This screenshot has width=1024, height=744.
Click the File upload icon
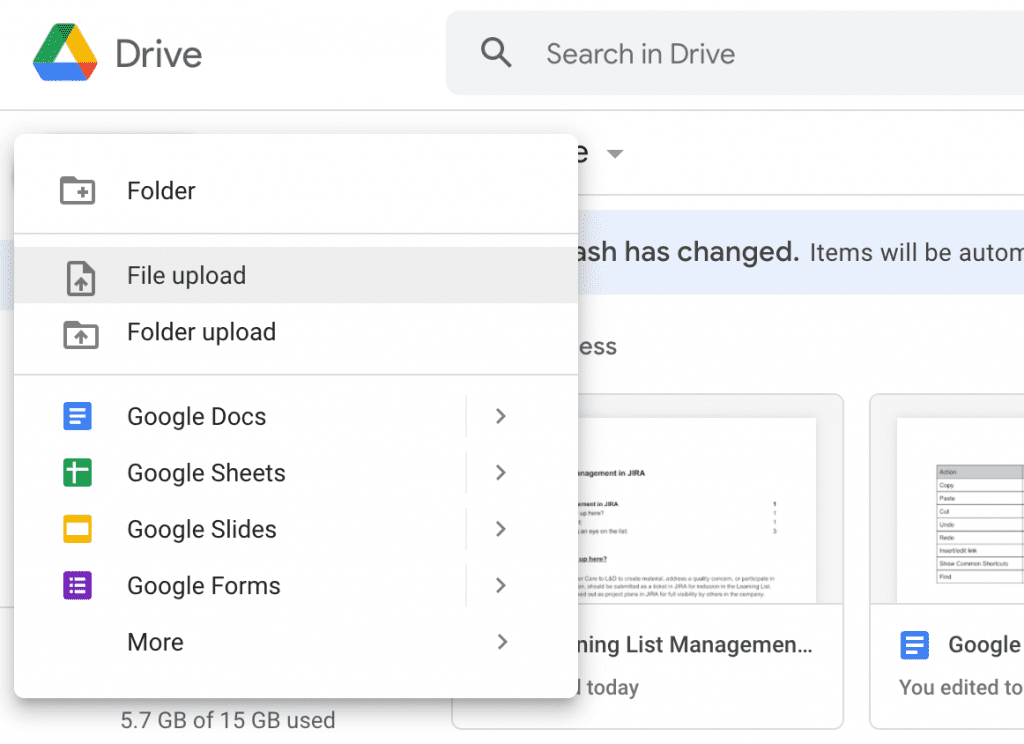click(80, 275)
